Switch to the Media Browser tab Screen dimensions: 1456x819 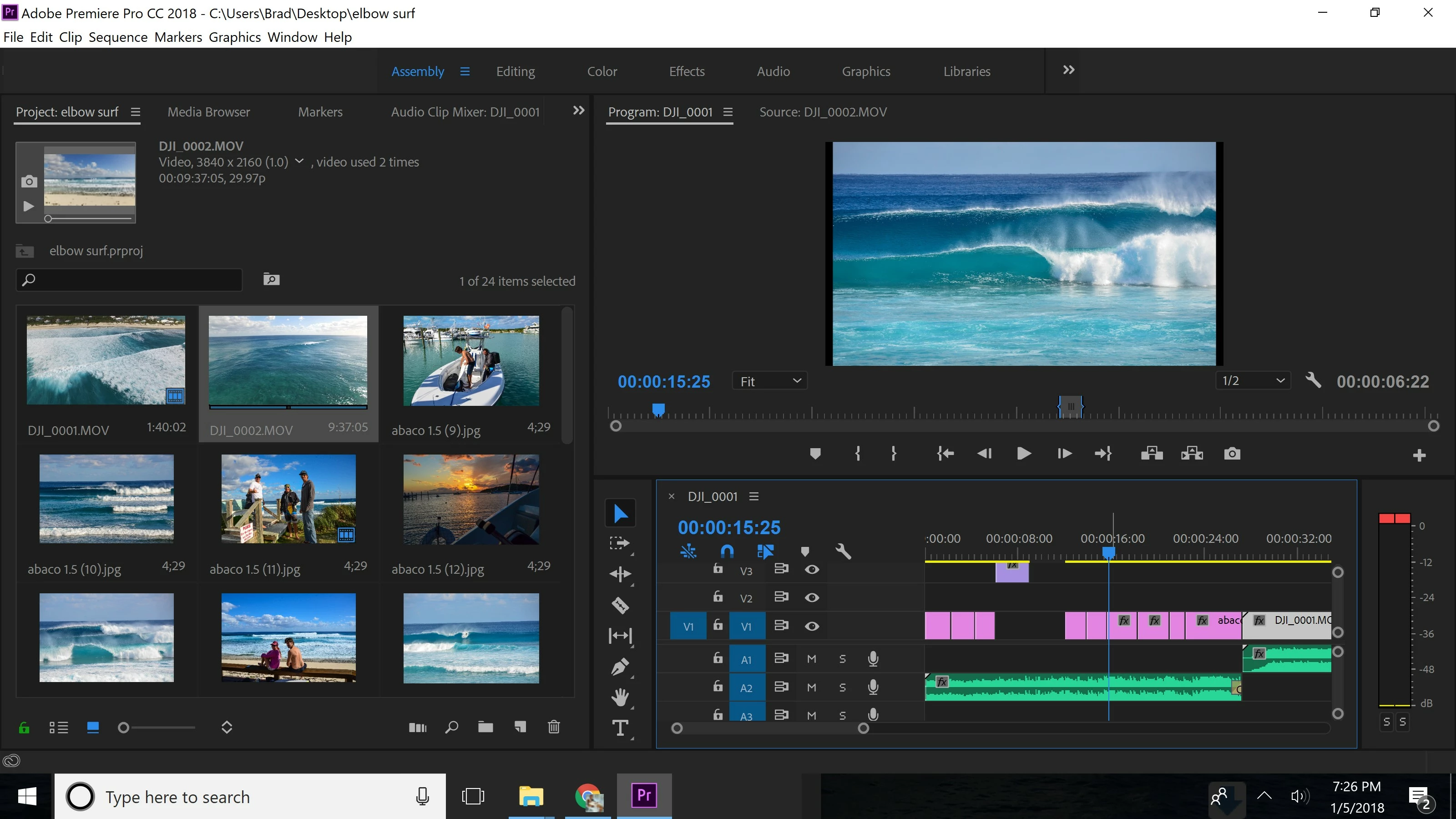click(x=208, y=112)
